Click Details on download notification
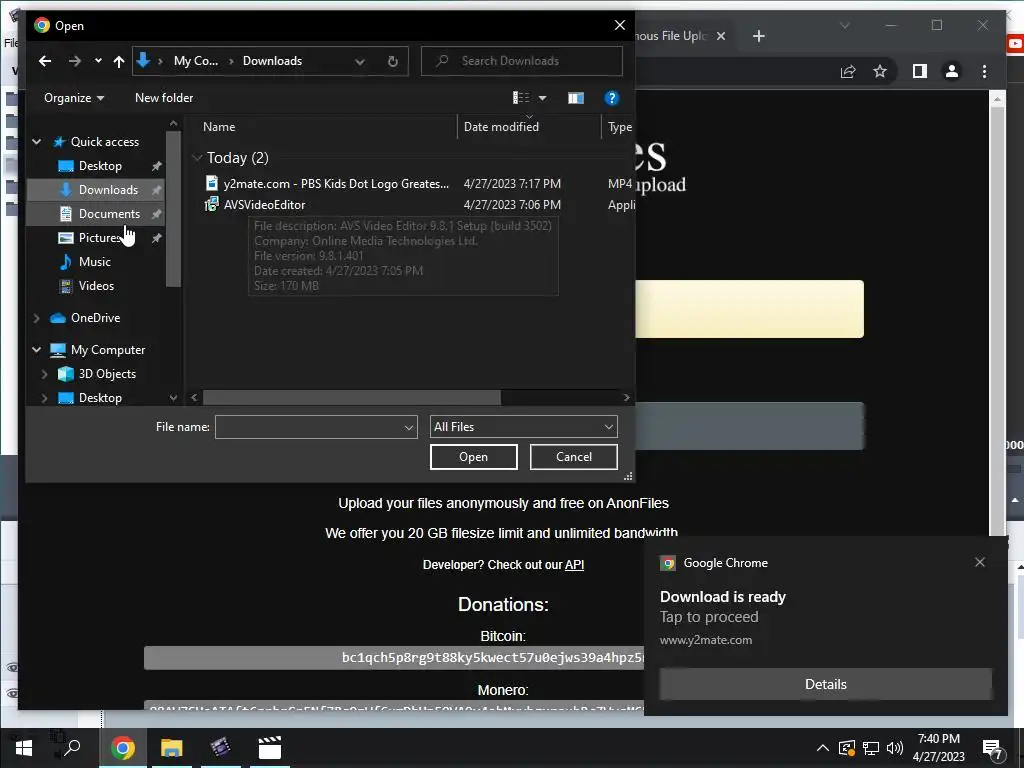The height and width of the screenshot is (768, 1024). point(825,684)
